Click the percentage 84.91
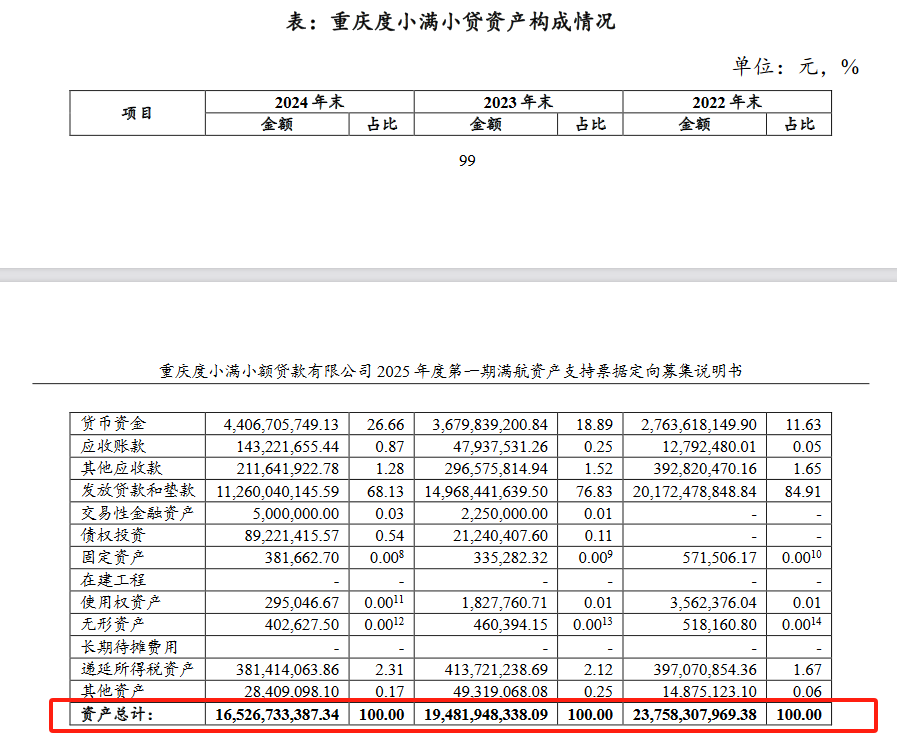 803,492
